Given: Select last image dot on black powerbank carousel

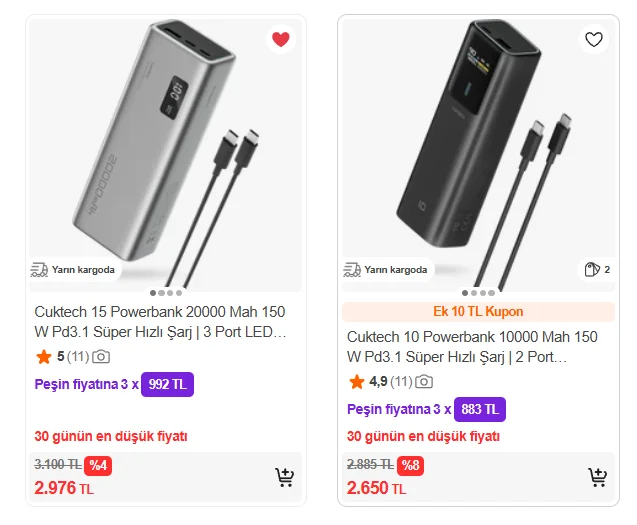Looking at the screenshot, I should coord(492,293).
